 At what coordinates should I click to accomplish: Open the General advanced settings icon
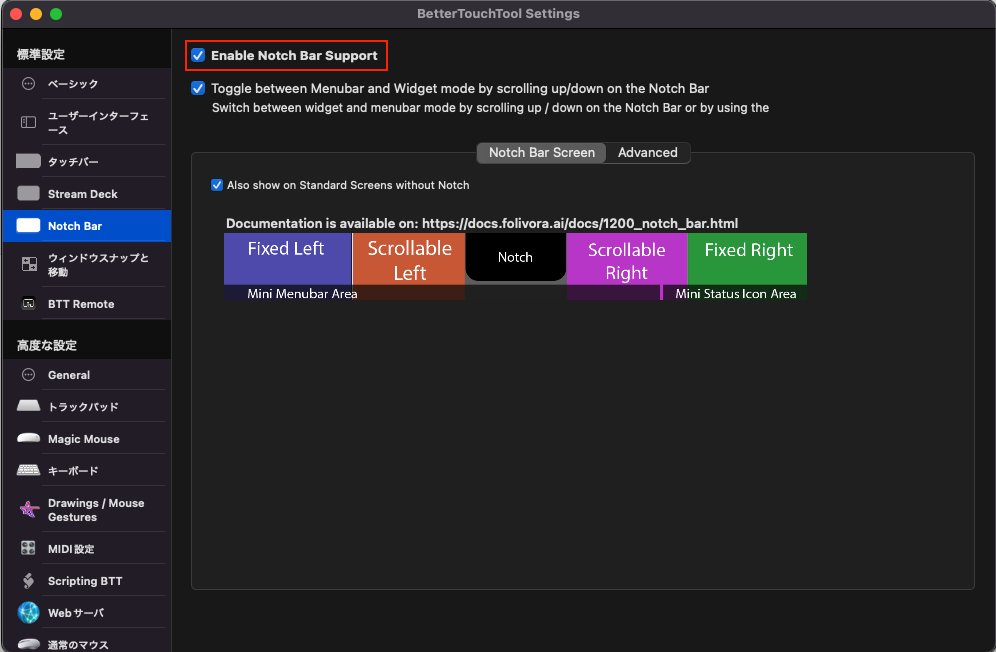click(29, 375)
